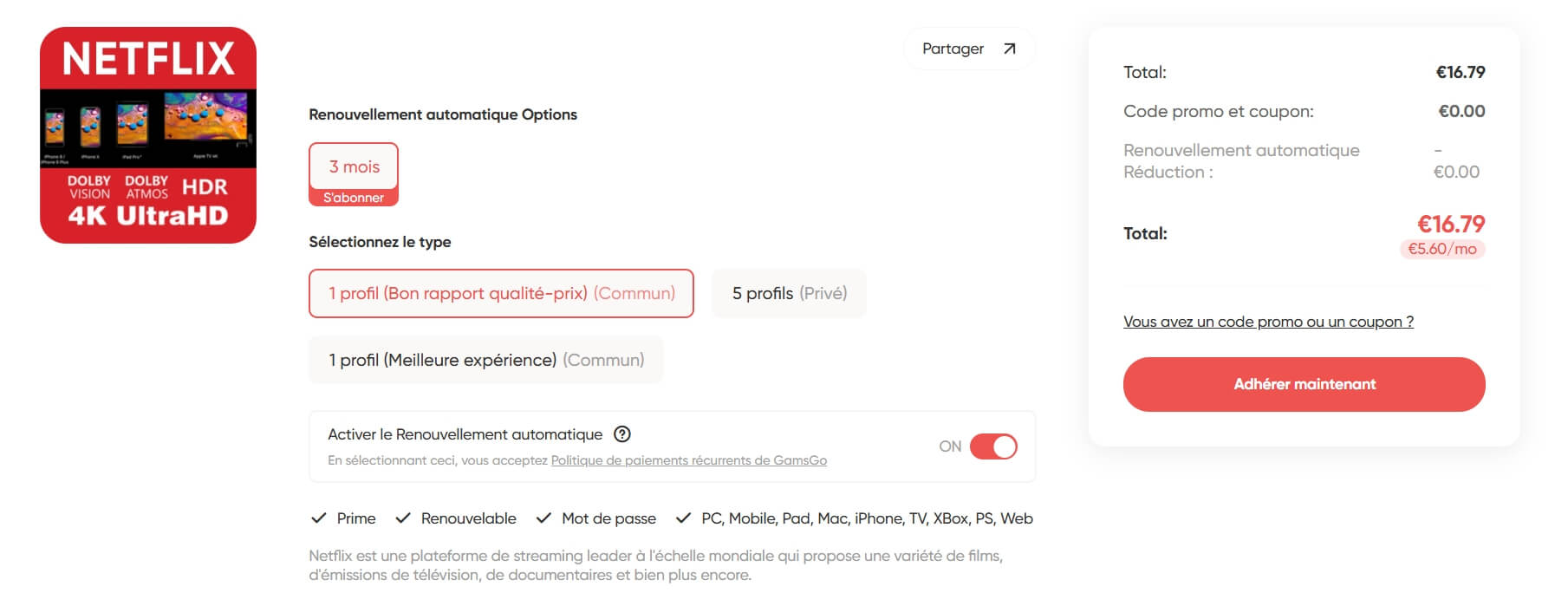Disable the automatic renewal switch
1568x606 pixels.
coord(992,446)
